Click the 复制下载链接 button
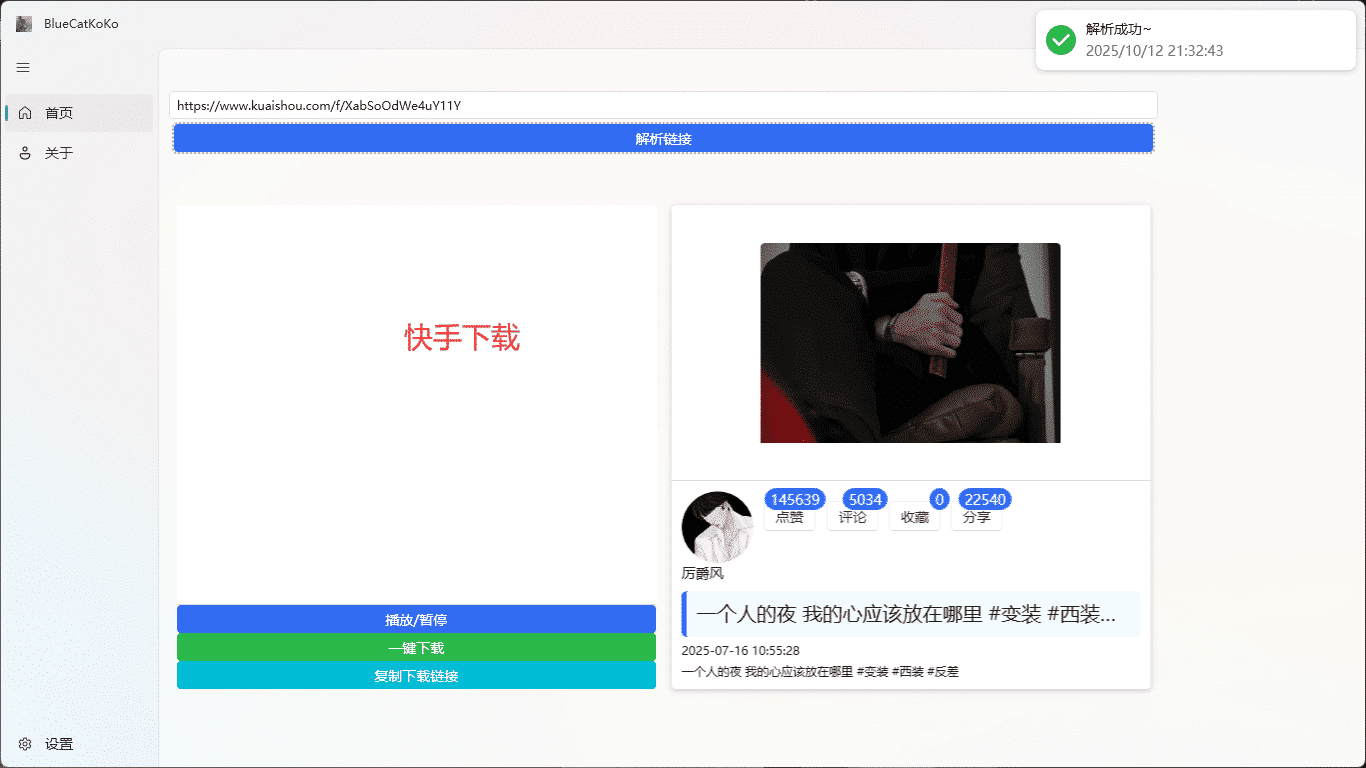Viewport: 1366px width, 768px height. click(416, 676)
